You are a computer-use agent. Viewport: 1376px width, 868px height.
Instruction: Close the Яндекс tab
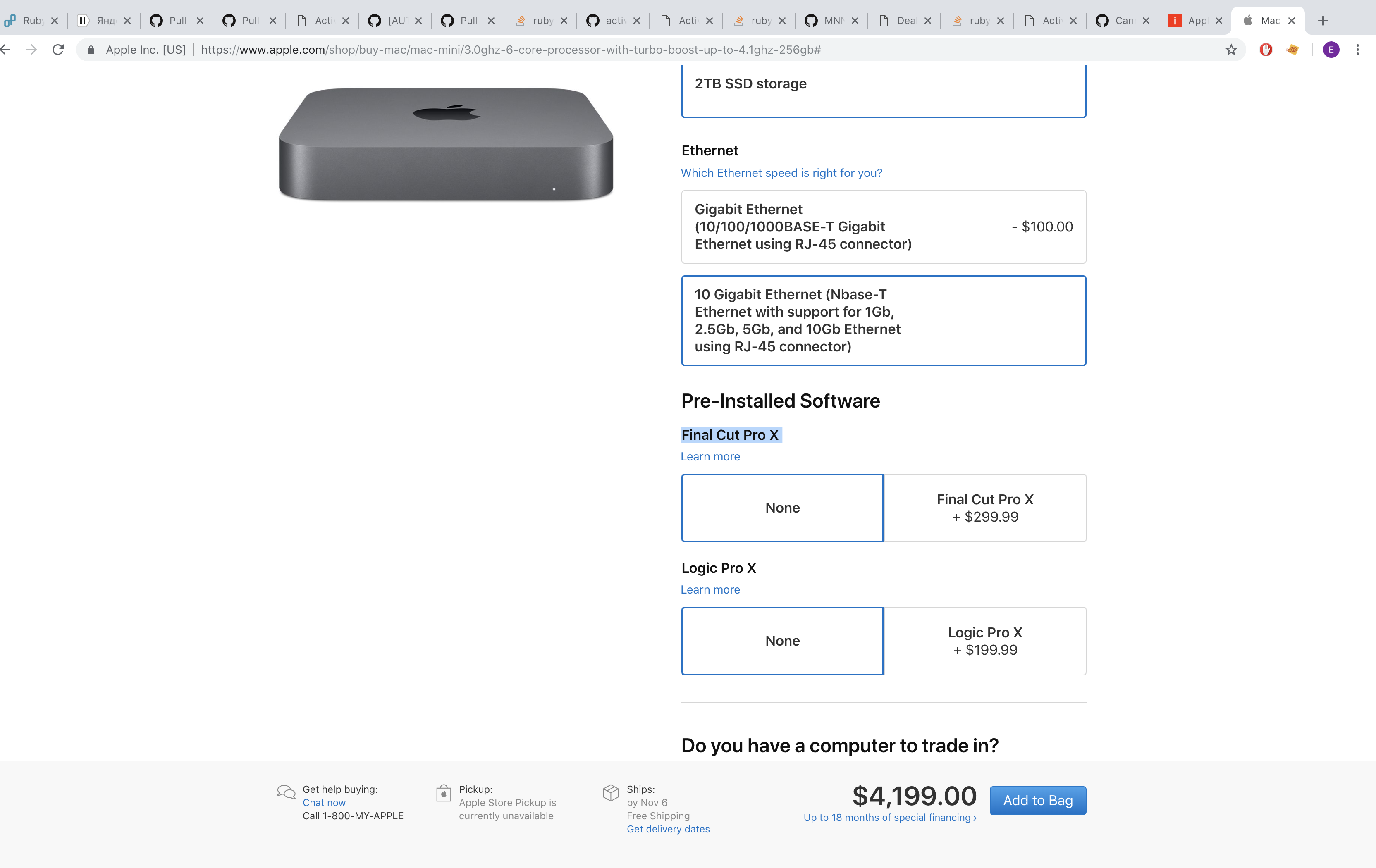[x=127, y=21]
